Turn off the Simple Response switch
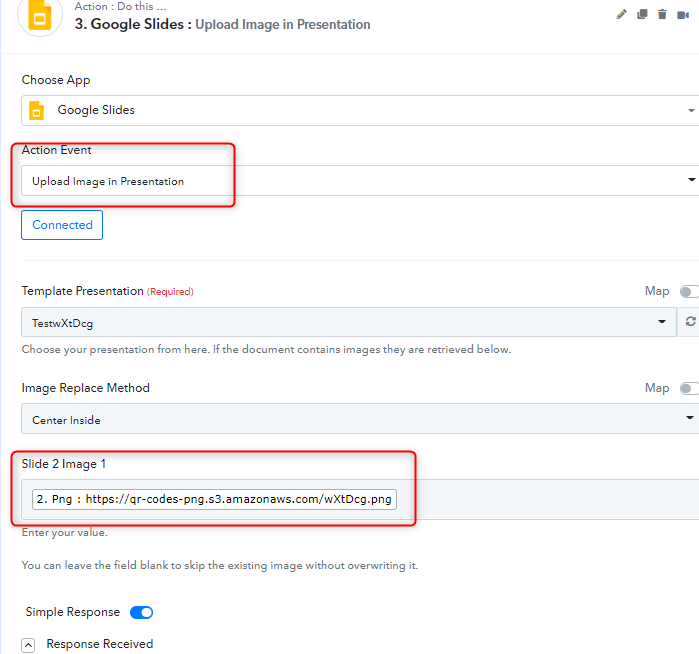 click(141, 613)
